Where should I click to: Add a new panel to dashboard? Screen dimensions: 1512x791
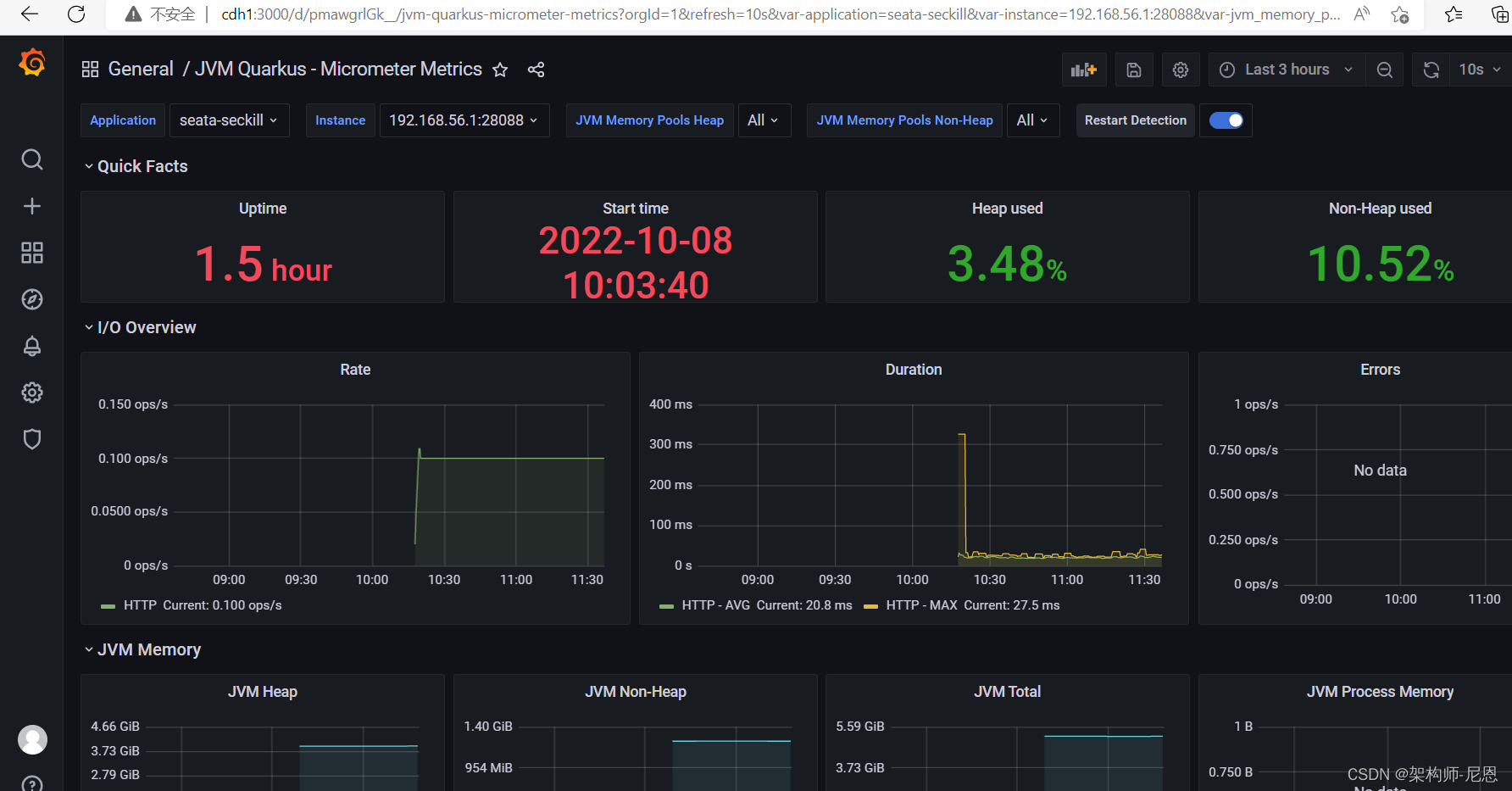(1084, 70)
